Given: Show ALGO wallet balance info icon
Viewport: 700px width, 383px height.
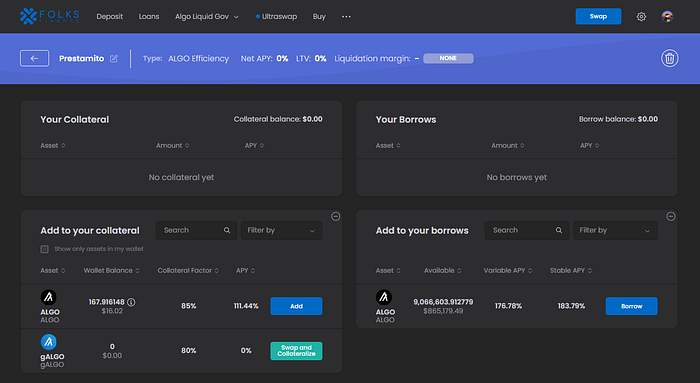Looking at the screenshot, I should tap(131, 302).
